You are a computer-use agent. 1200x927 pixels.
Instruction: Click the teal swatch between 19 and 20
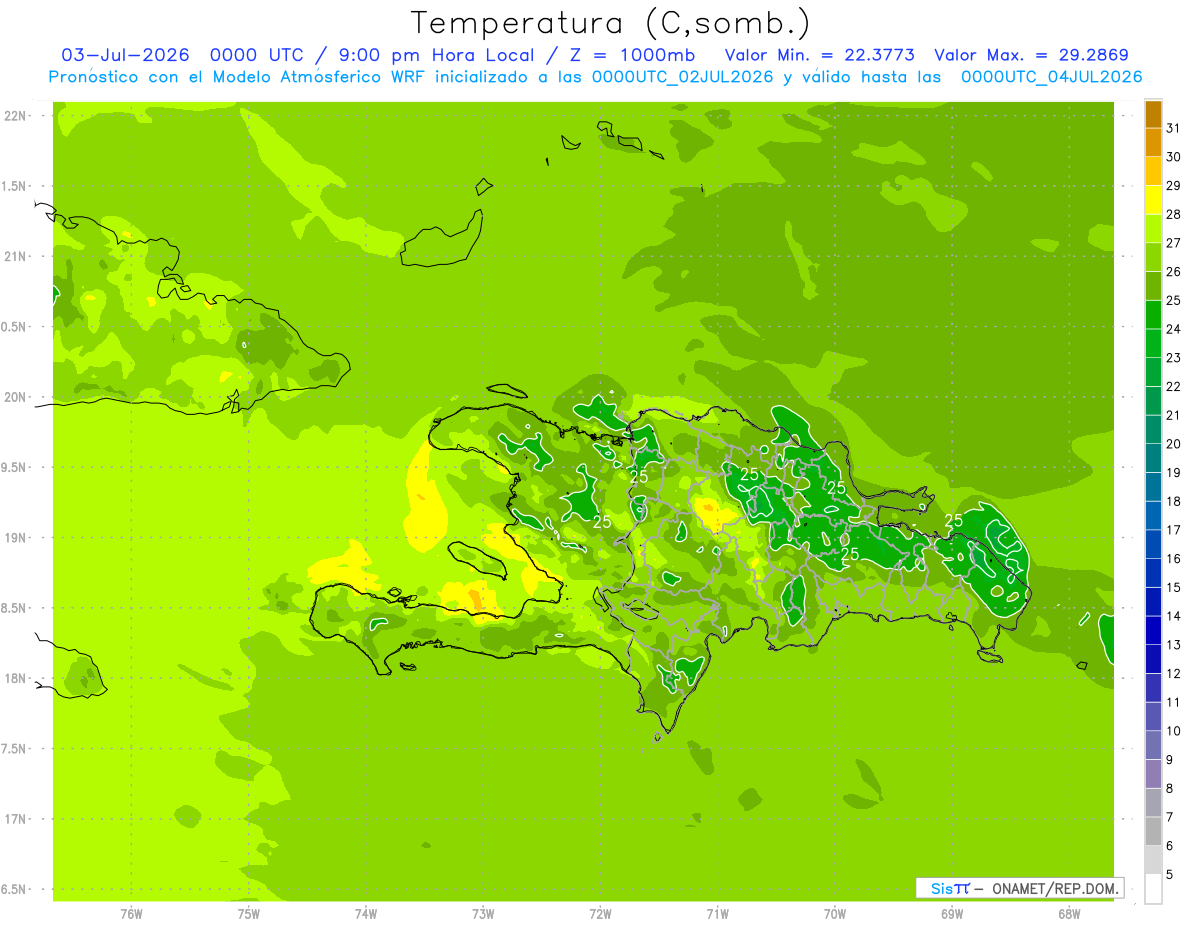pos(1153,459)
